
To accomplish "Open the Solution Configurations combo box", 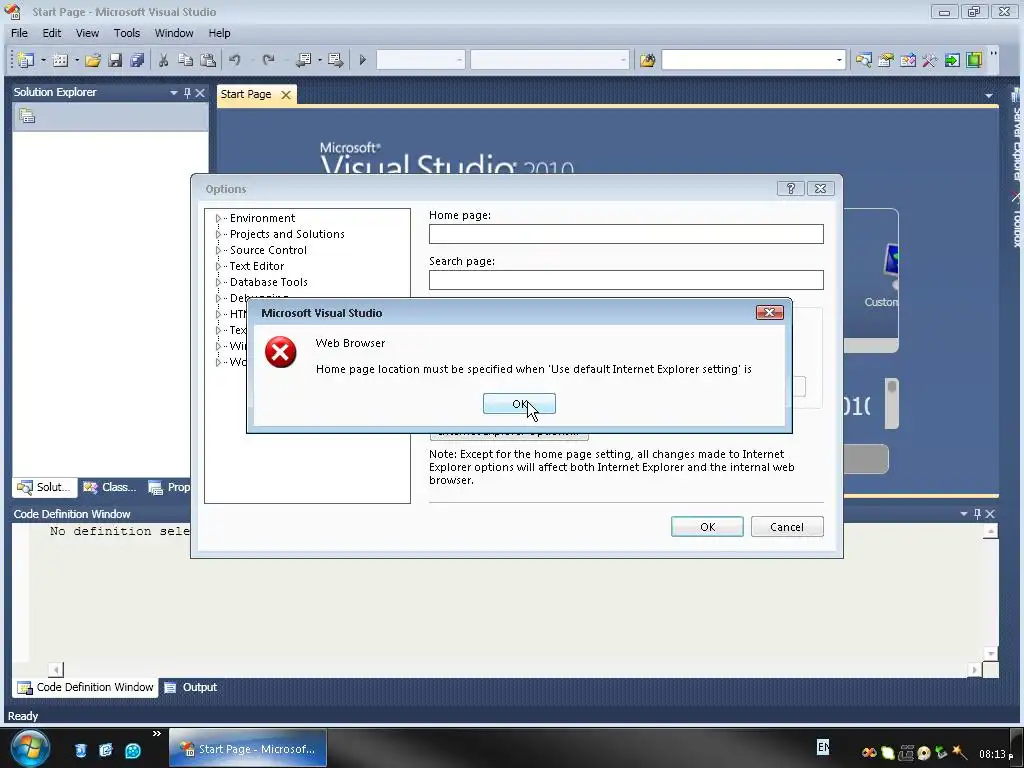I will 421,60.
